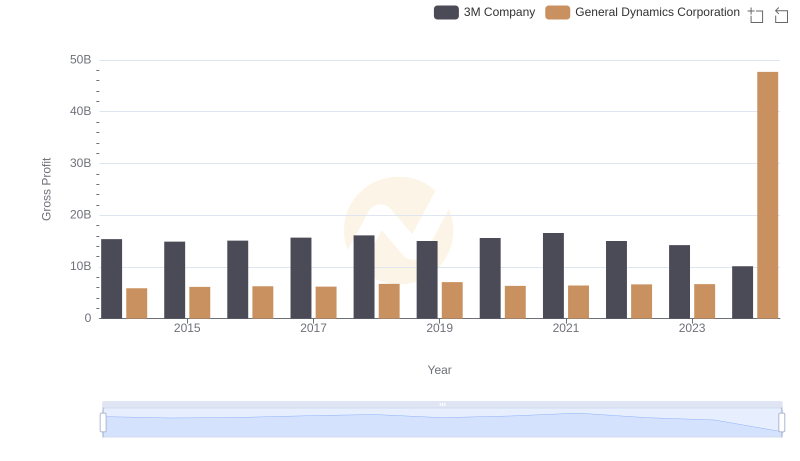Select the tall 2024 General Dynamics bar
The image size is (800, 461).
tap(767, 195)
